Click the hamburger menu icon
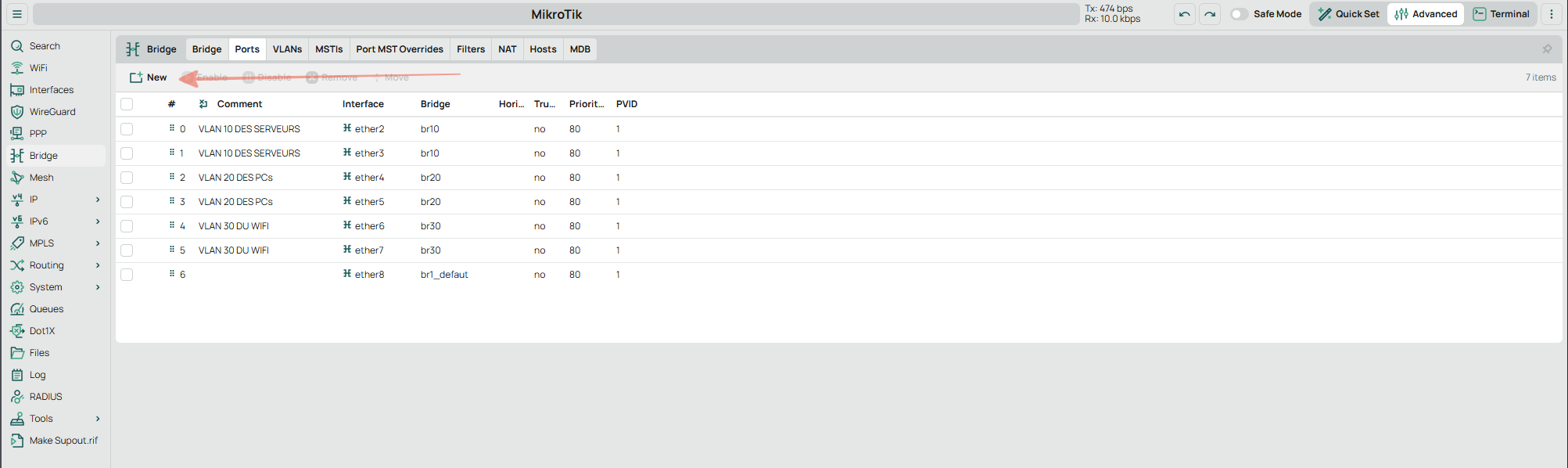1568x468 pixels. pos(16,14)
